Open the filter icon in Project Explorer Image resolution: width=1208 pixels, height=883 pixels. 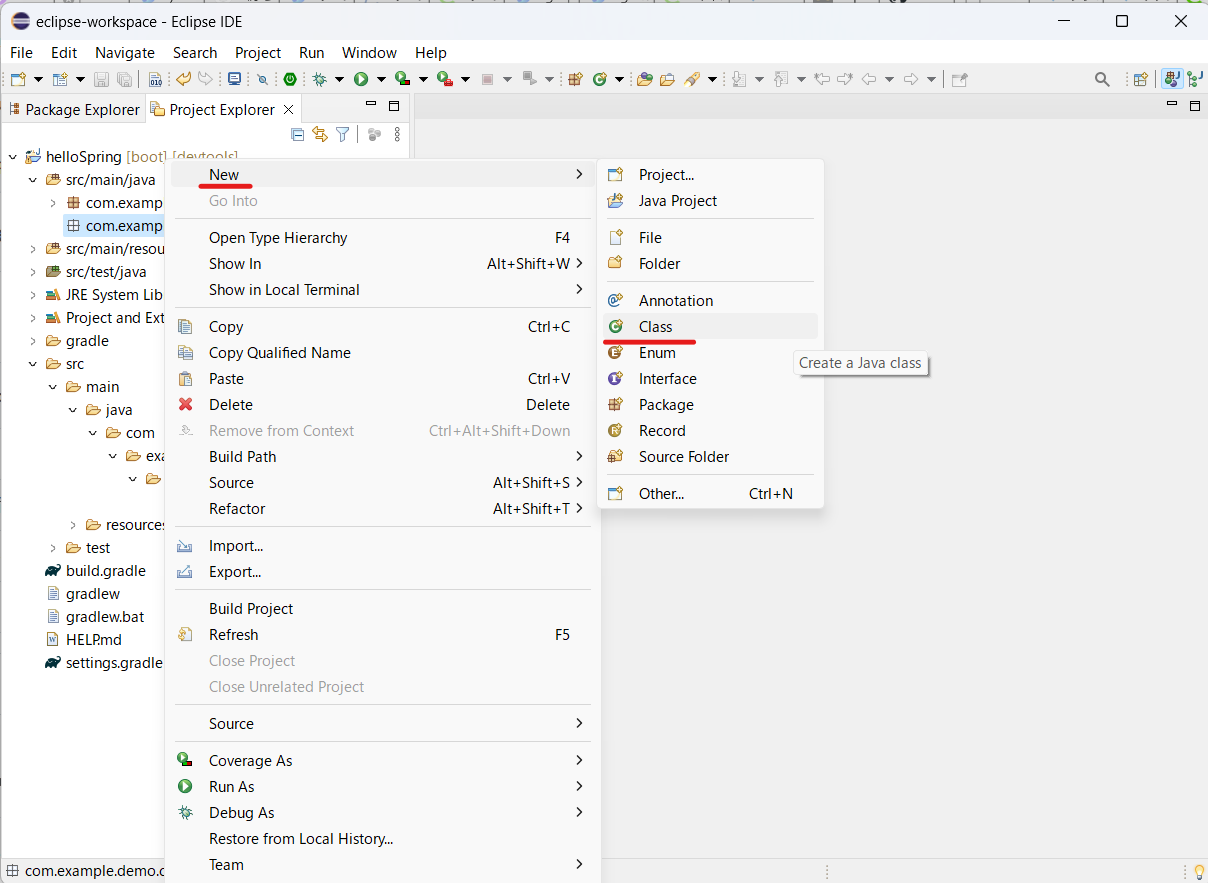342,134
